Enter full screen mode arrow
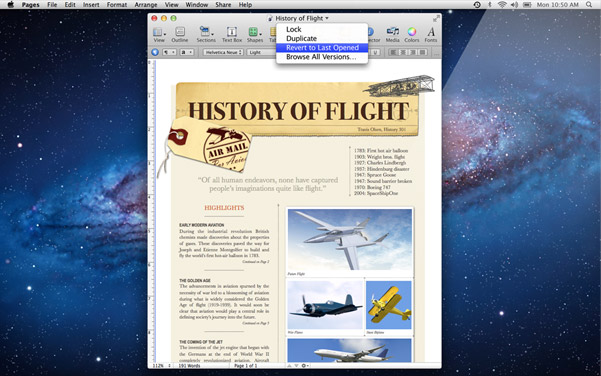The width and height of the screenshot is (601, 376). [436, 18]
